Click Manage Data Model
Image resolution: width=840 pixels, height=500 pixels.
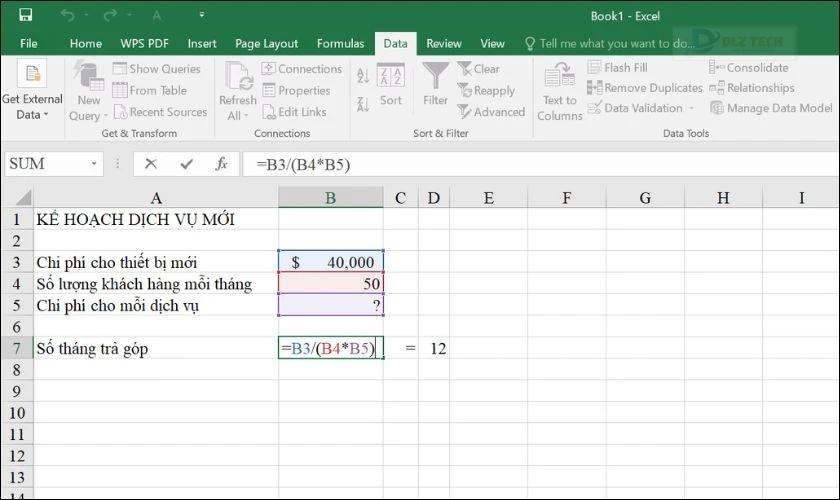(x=771, y=108)
